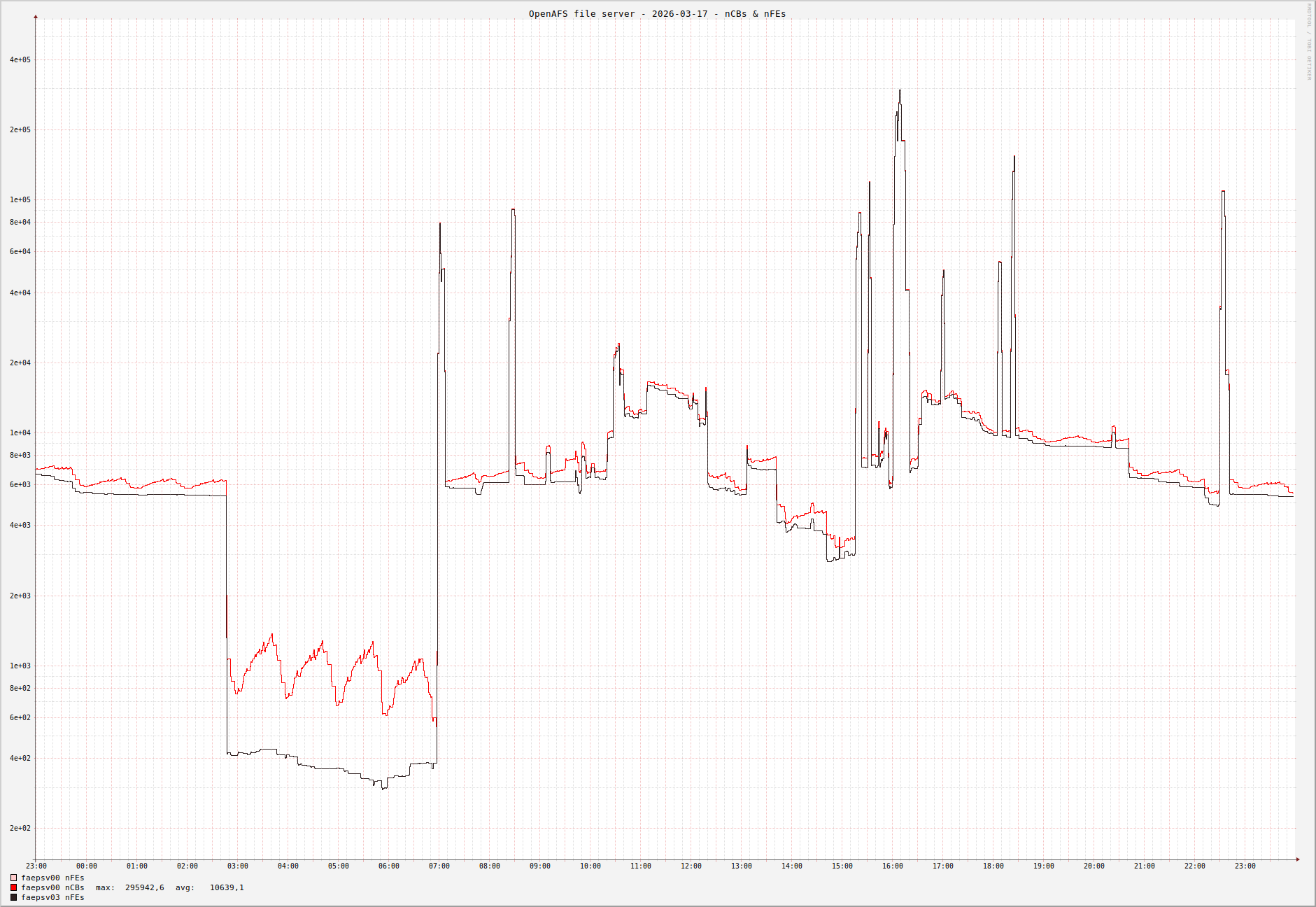The width and height of the screenshot is (1316, 907).
Task: Click the 20:00 time axis label
Action: (x=1094, y=866)
